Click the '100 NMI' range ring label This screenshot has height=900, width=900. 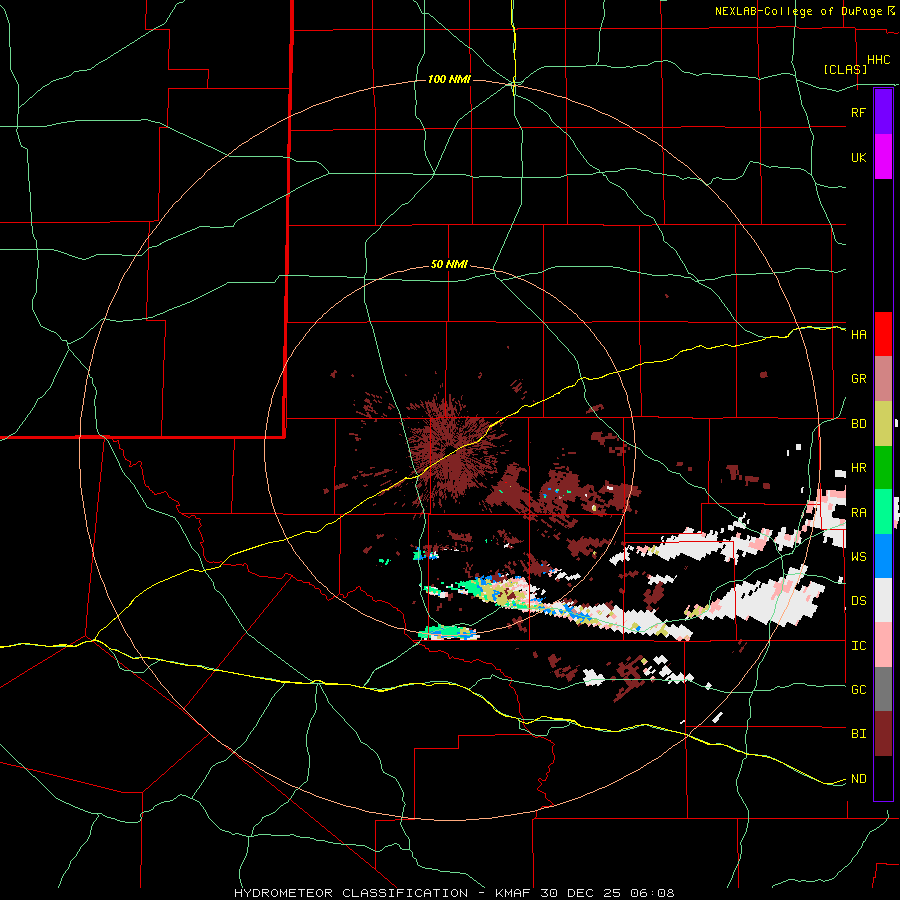pyautogui.click(x=449, y=79)
